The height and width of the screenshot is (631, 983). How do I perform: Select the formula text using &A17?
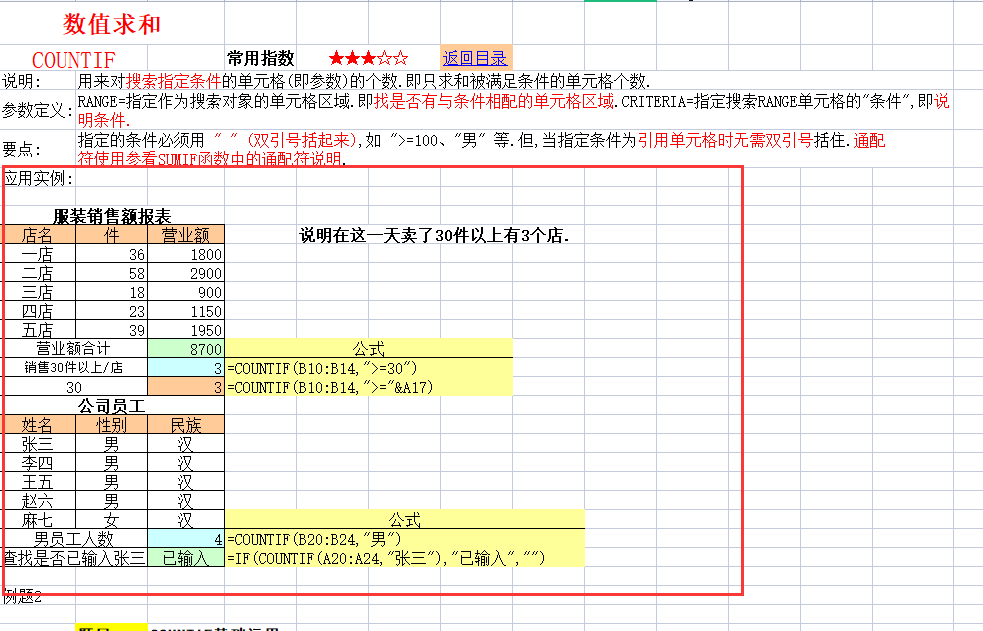click(x=330, y=387)
